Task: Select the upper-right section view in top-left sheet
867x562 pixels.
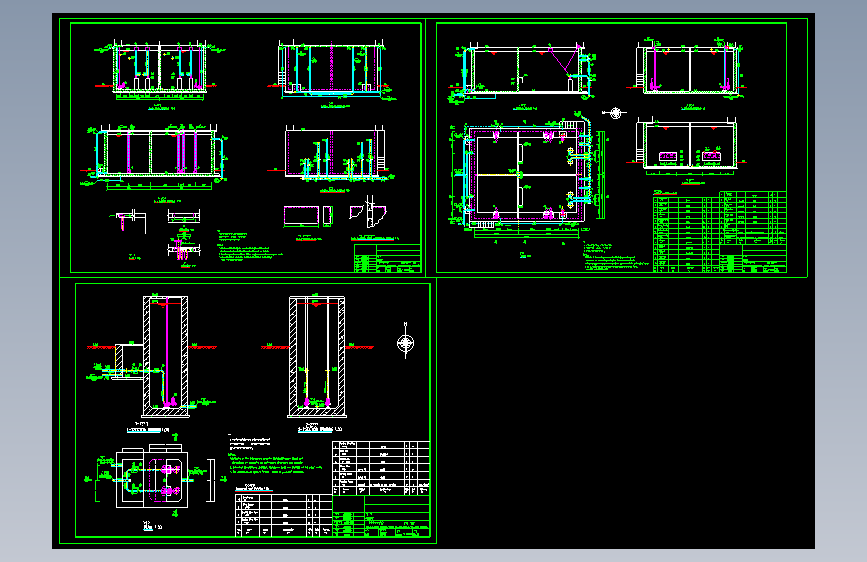Action: (332, 71)
